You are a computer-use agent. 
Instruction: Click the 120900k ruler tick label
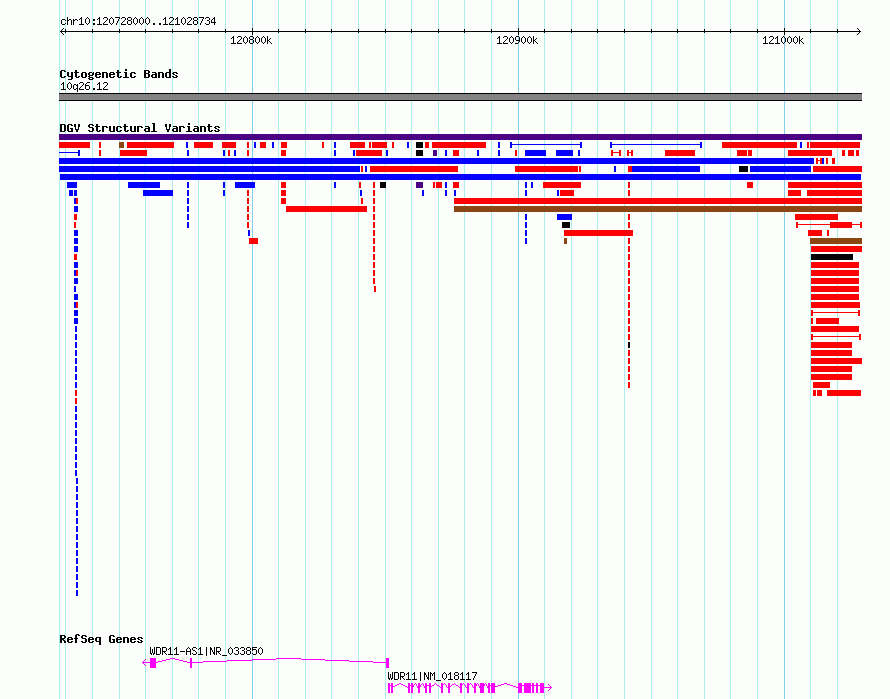(517, 40)
